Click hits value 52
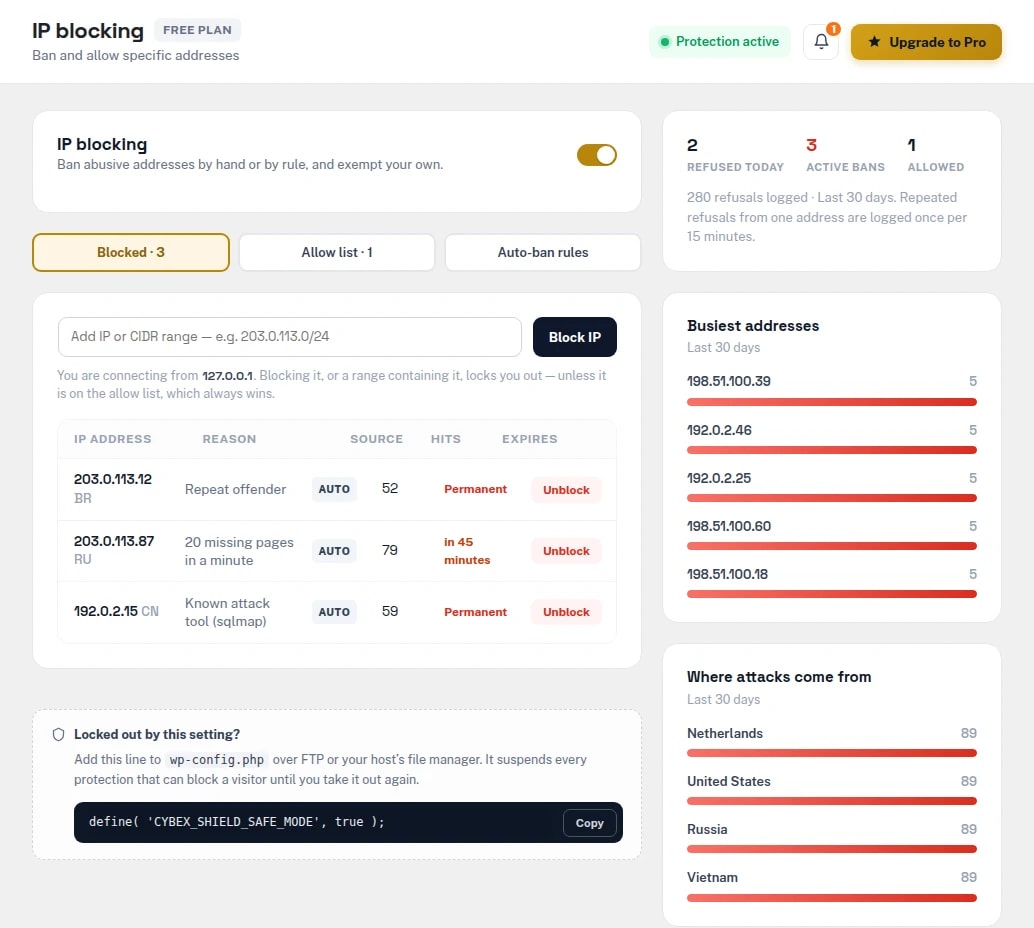The image size is (1034, 928). pyautogui.click(x=390, y=488)
